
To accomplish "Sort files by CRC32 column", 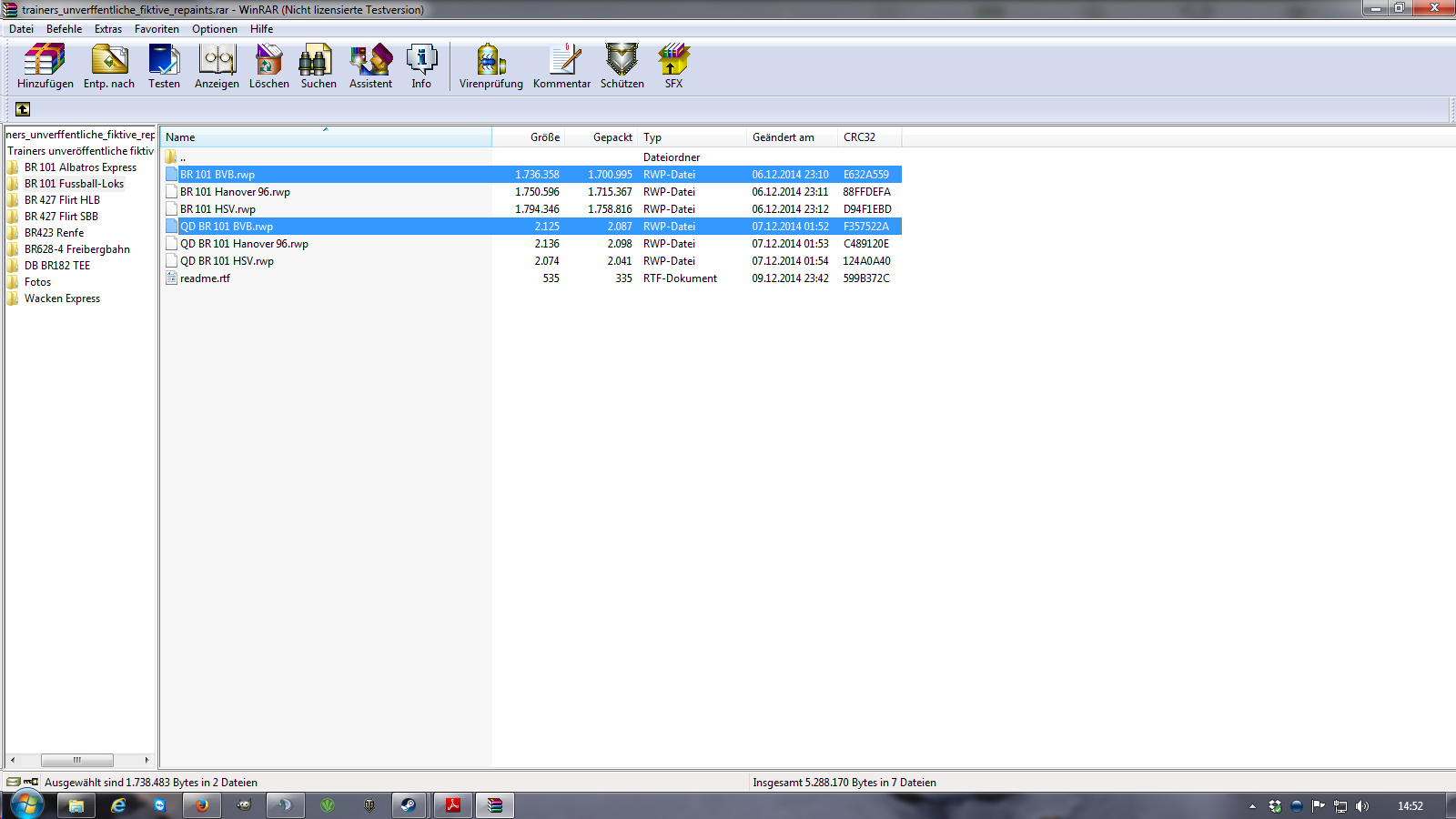I will (x=870, y=137).
